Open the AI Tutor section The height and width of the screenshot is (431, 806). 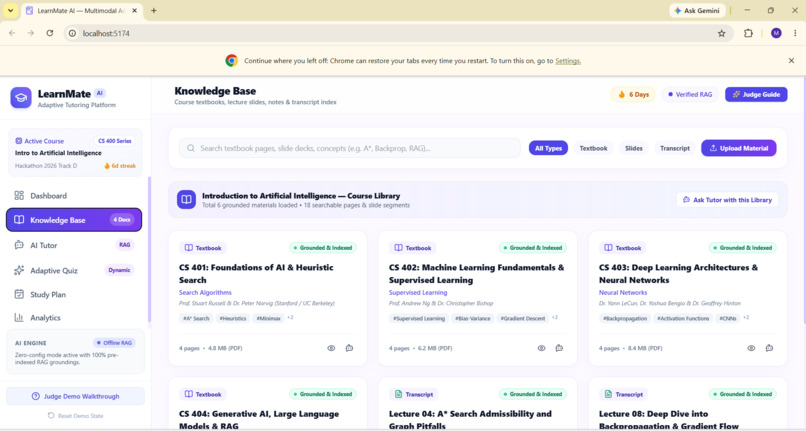[x=74, y=245]
